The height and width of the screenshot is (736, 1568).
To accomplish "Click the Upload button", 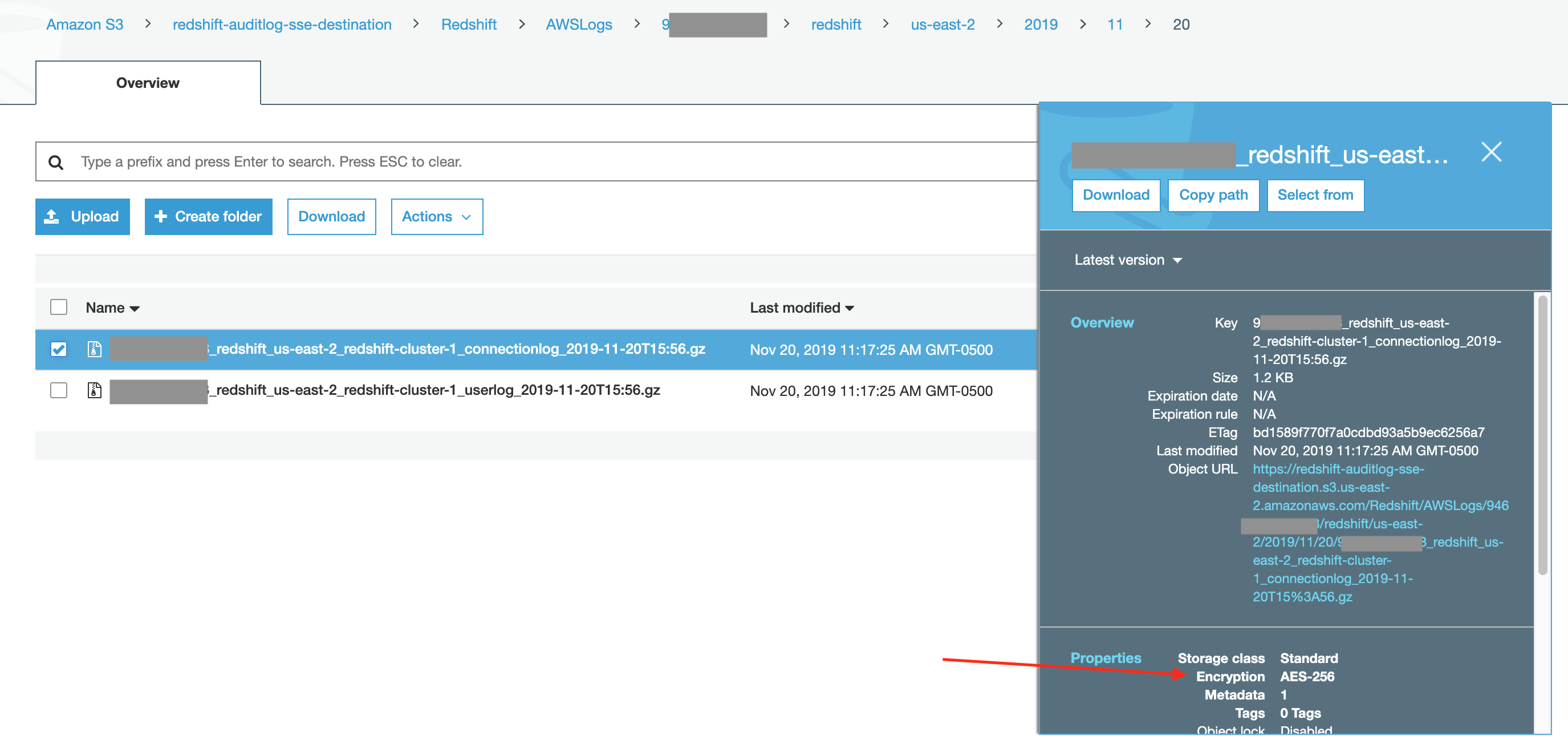I will [82, 217].
